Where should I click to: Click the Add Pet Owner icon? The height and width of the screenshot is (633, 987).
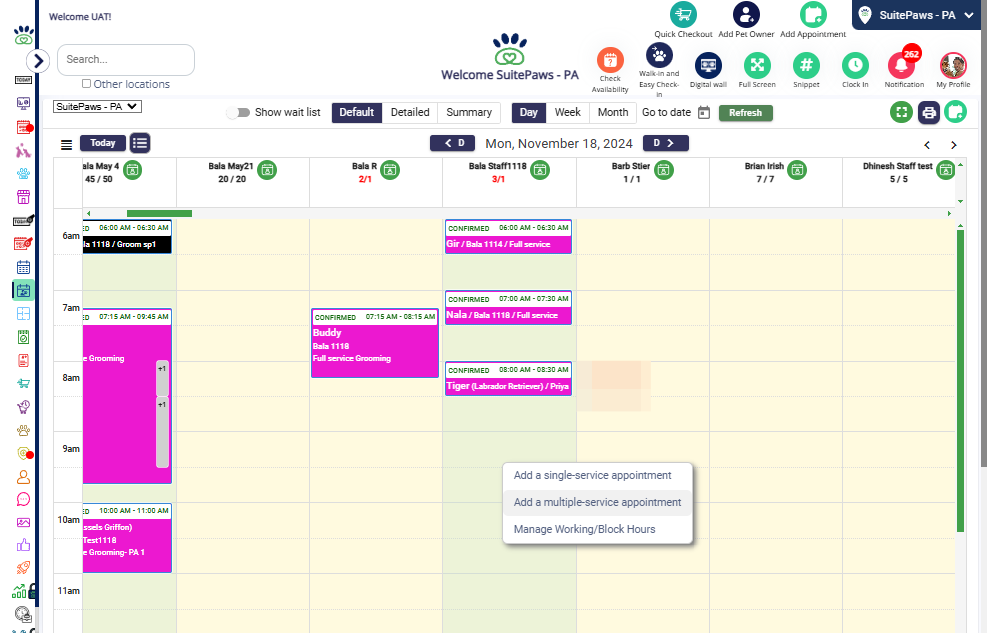click(746, 14)
